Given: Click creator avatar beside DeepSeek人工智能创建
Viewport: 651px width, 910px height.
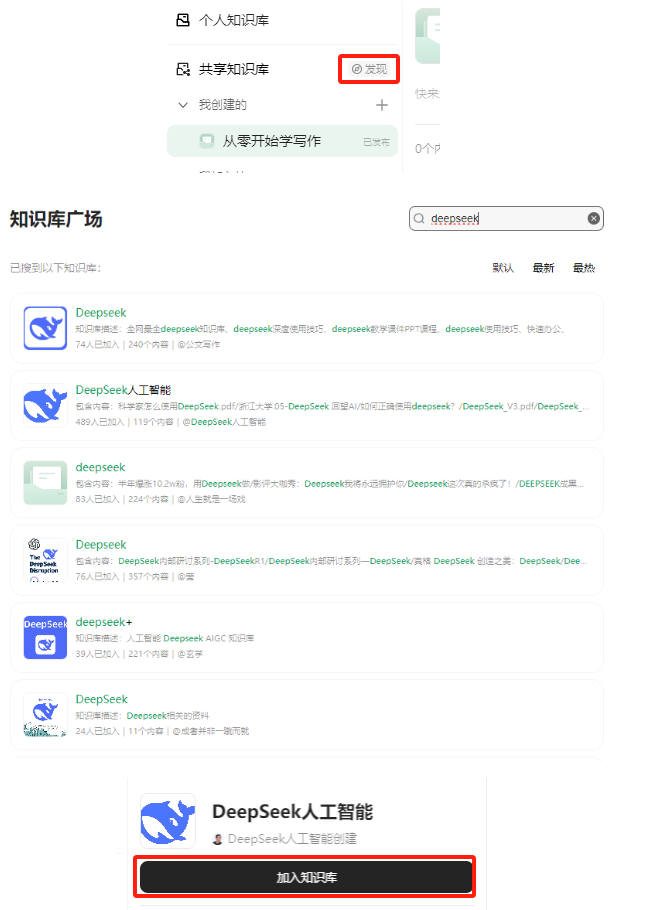Looking at the screenshot, I should 218,839.
